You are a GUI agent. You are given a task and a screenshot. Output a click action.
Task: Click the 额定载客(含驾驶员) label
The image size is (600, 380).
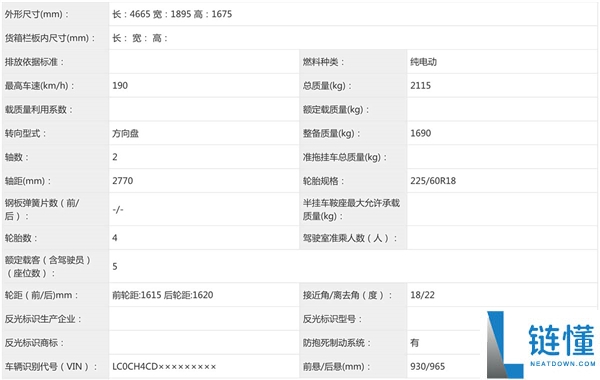coord(48,266)
